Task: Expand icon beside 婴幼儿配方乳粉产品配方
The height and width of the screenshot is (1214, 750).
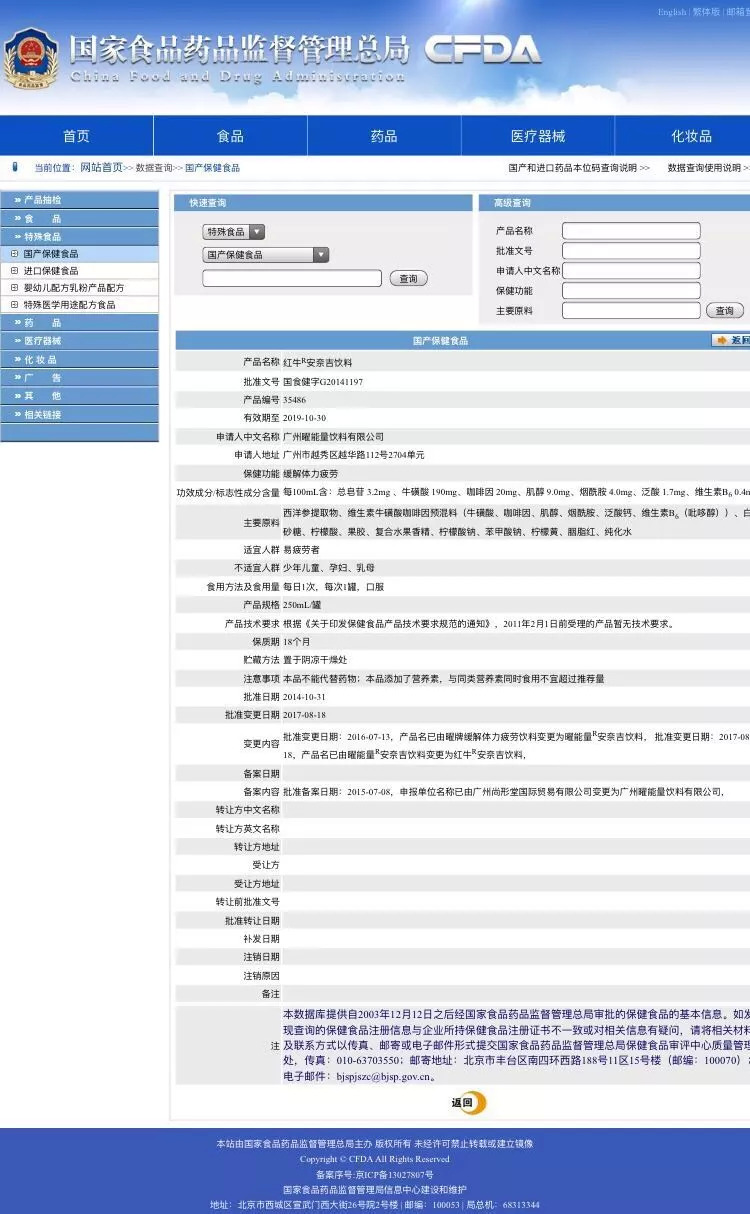Action: pos(14,288)
